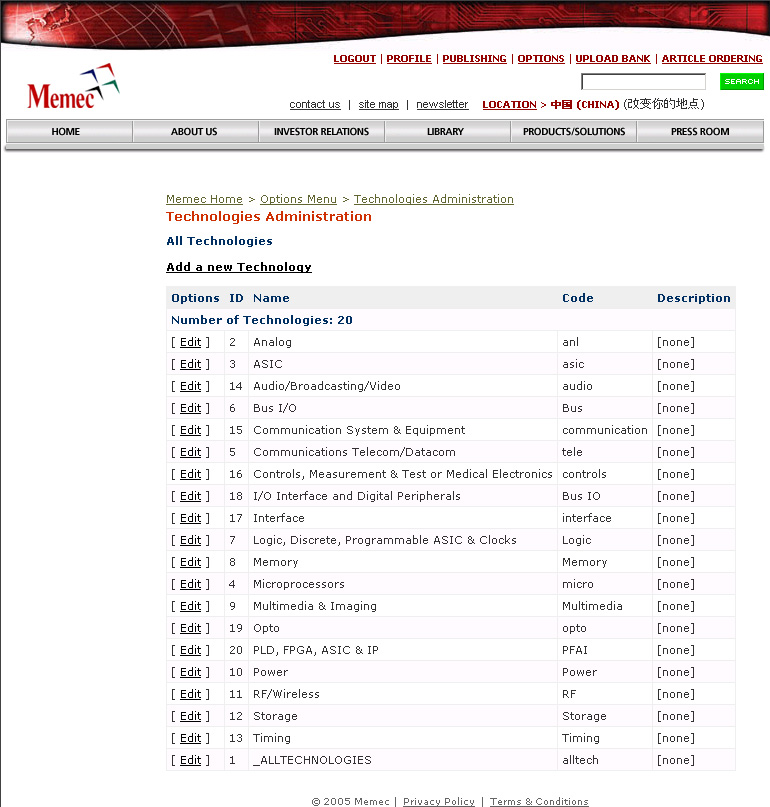This screenshot has width=770, height=807.
Task: Click the Memec logo
Action: coord(73,86)
